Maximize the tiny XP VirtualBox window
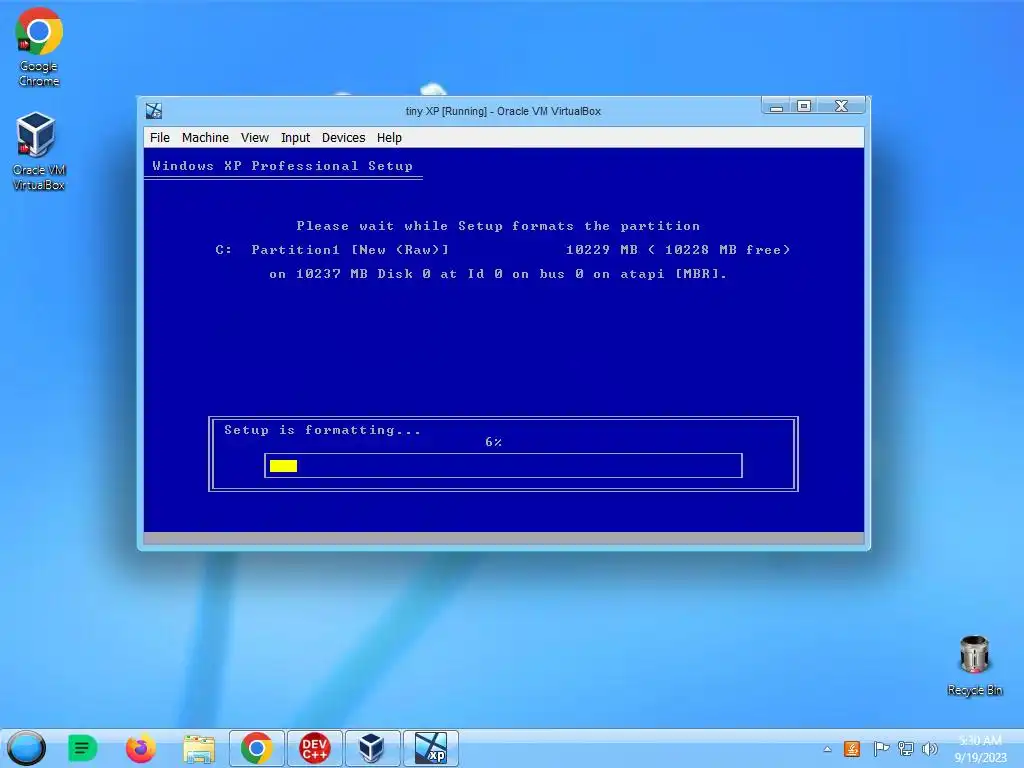 pyautogui.click(x=804, y=106)
